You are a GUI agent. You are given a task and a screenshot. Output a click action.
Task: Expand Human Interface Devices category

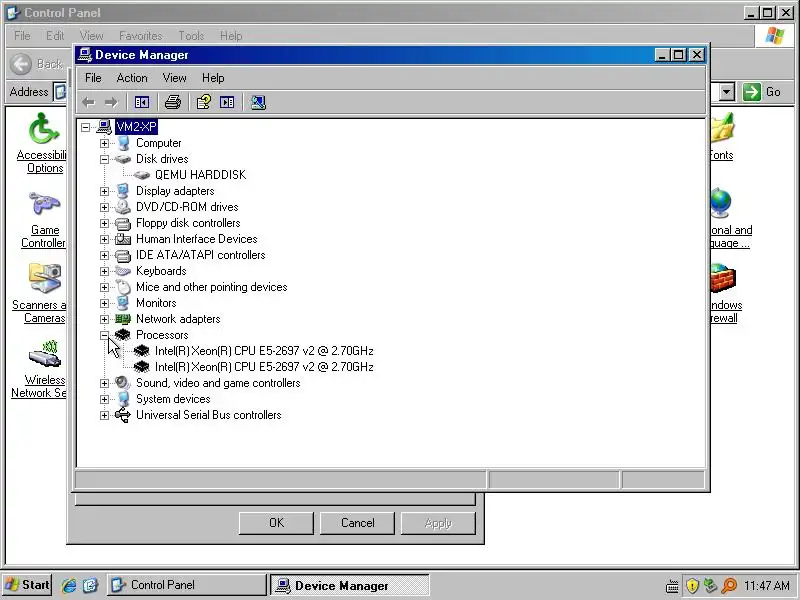point(104,239)
